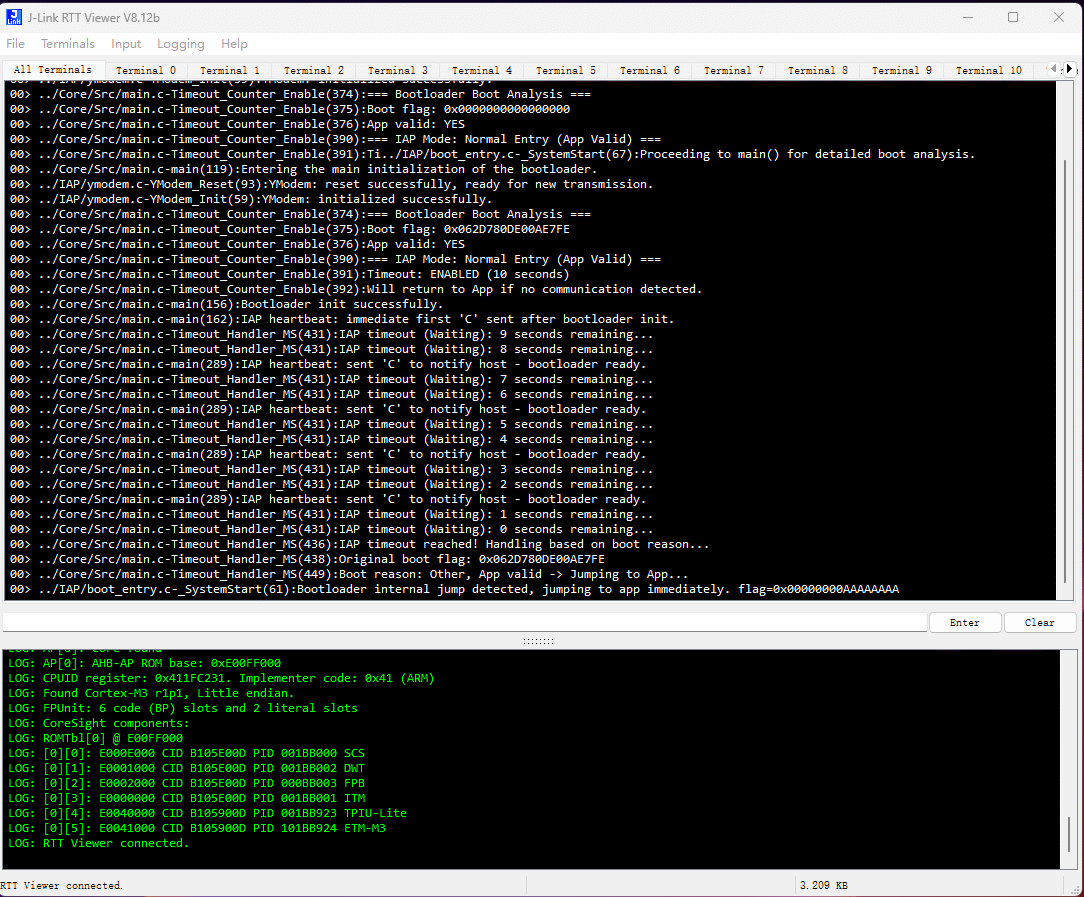Open the File menu
The width and height of the screenshot is (1084, 897).
tap(15, 44)
